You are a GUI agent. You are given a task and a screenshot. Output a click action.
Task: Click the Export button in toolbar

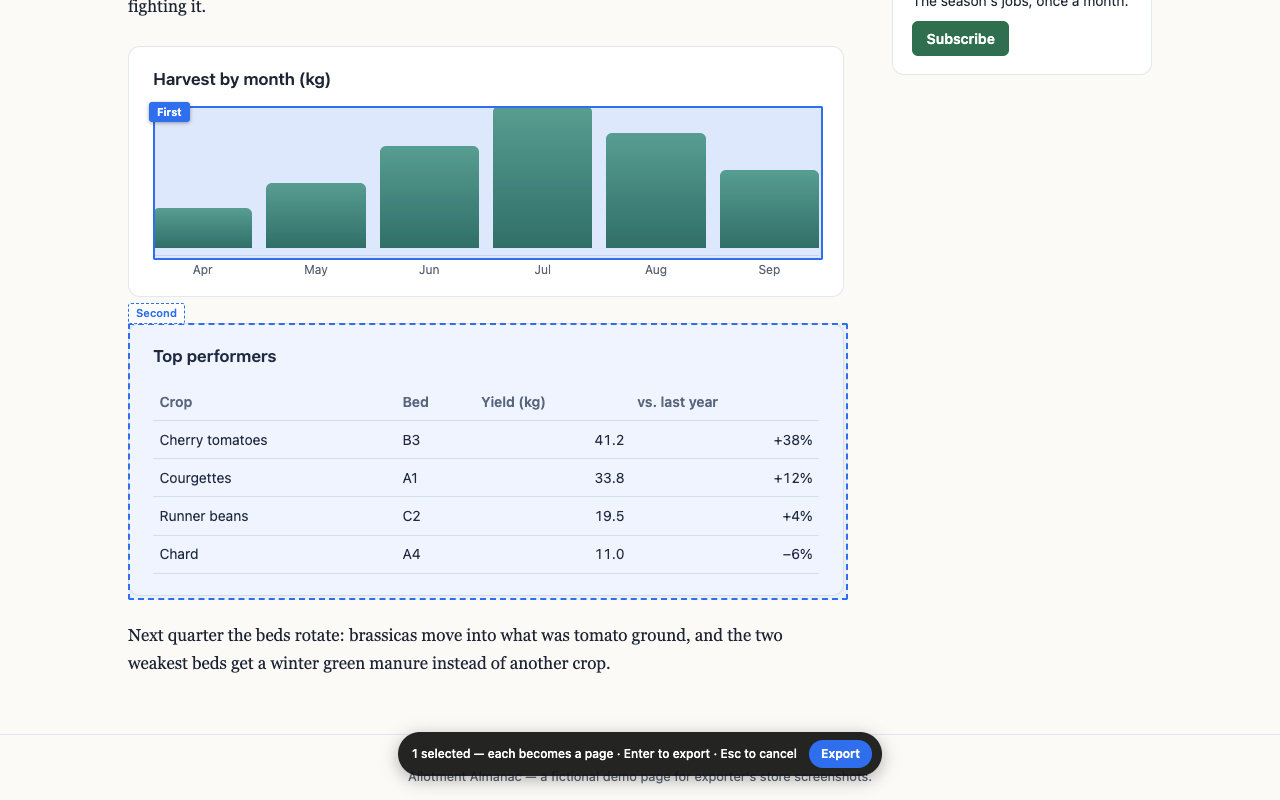[840, 754]
